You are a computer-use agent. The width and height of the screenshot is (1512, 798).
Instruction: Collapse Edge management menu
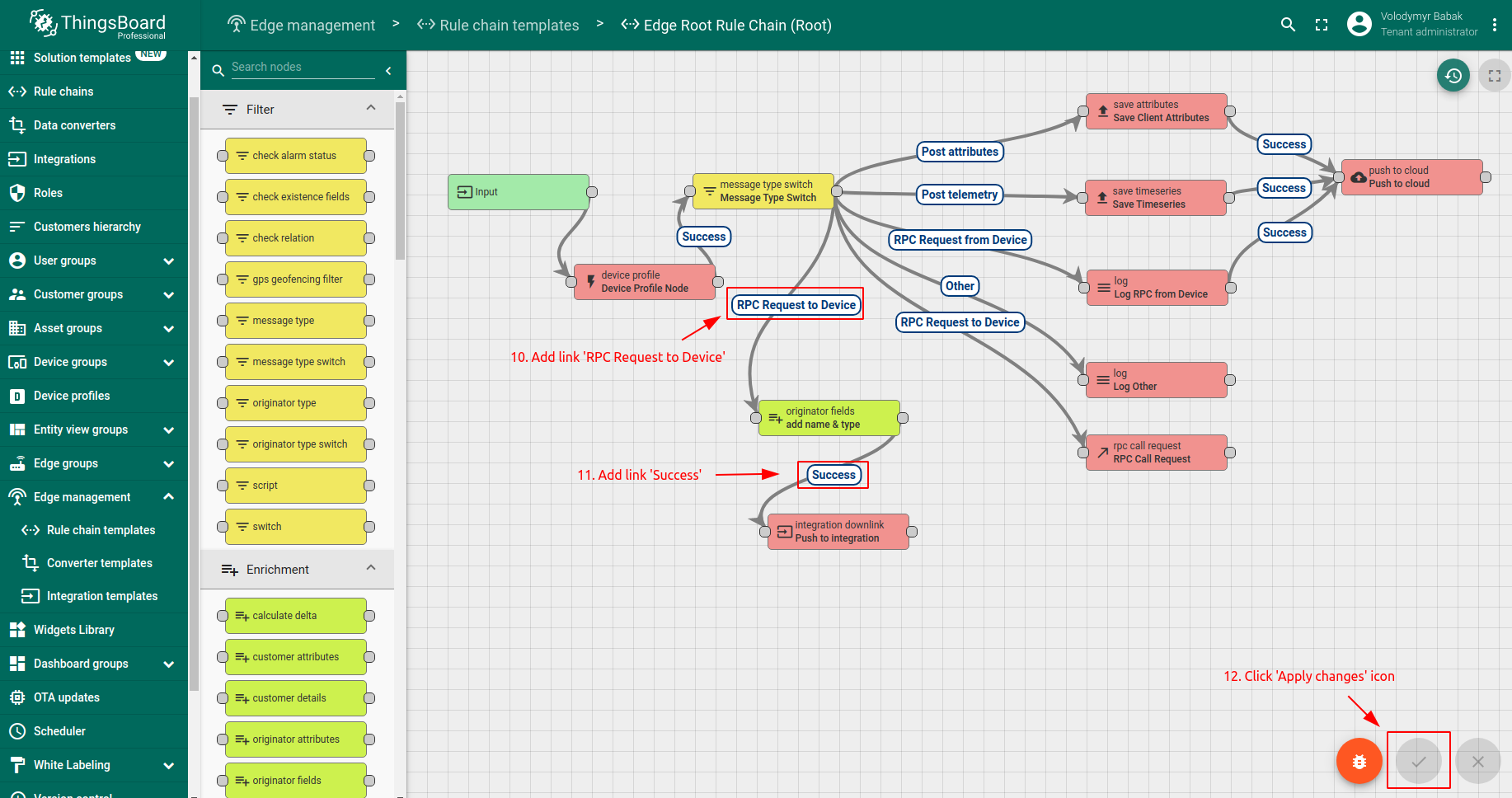tap(94, 497)
